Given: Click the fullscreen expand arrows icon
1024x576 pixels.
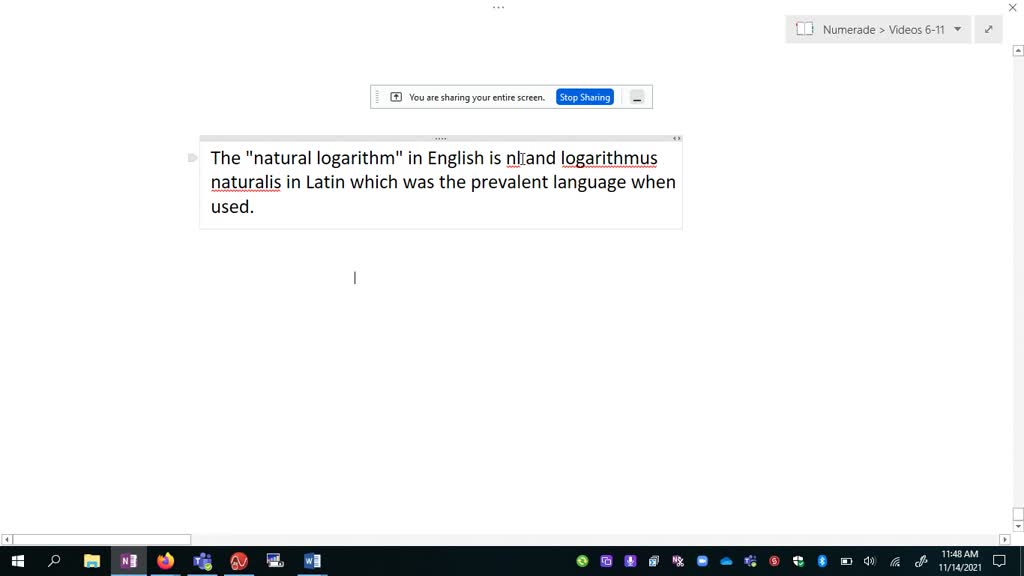Looking at the screenshot, I should click(988, 29).
